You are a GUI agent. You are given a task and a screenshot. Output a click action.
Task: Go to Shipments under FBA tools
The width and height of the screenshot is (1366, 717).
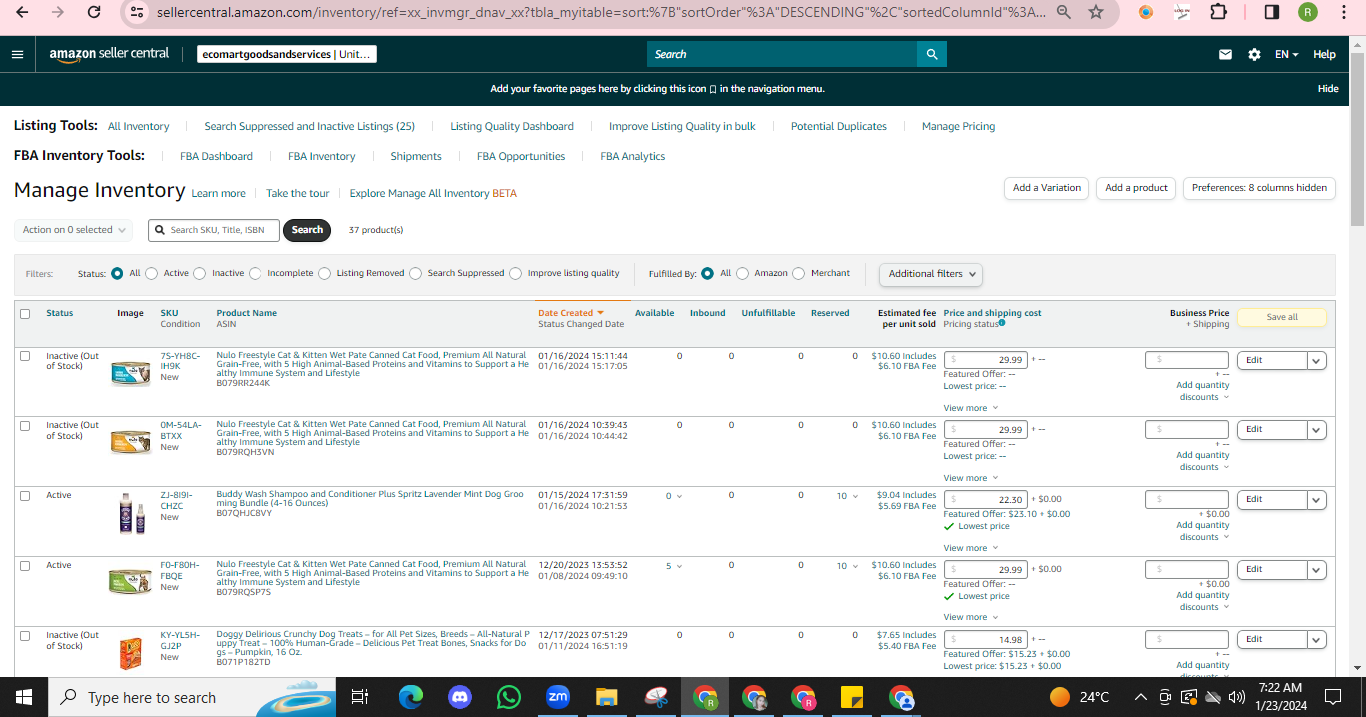416,156
